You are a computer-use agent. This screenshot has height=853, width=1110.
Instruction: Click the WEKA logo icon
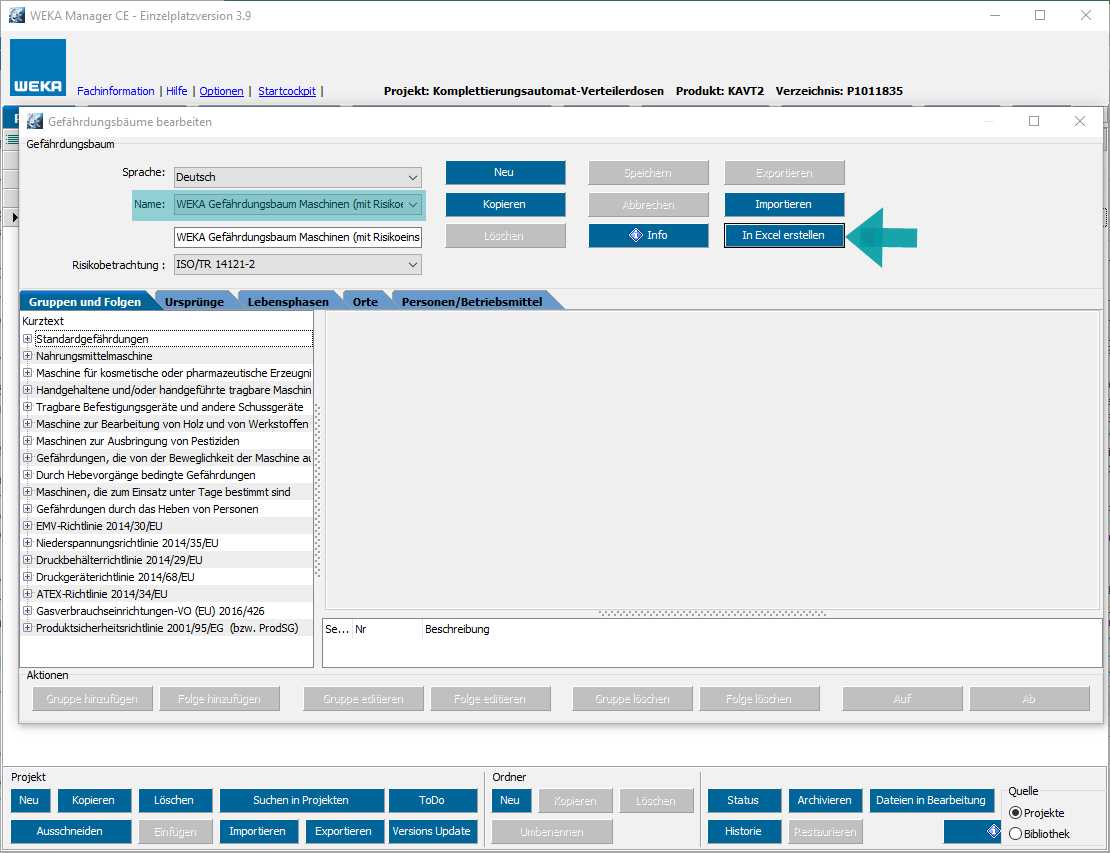tap(38, 68)
